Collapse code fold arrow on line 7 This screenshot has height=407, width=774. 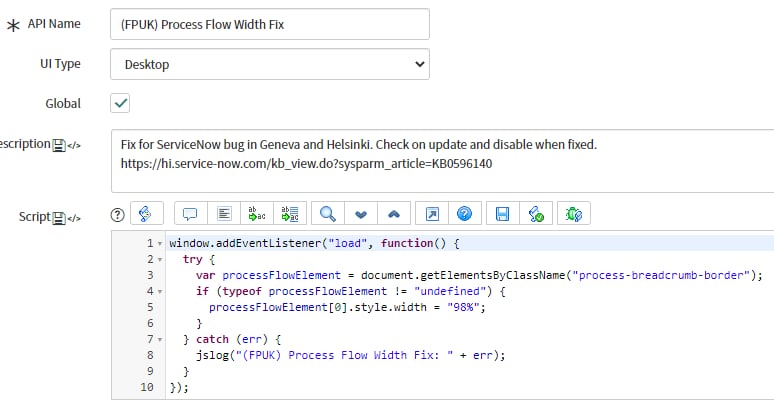[x=160, y=340]
